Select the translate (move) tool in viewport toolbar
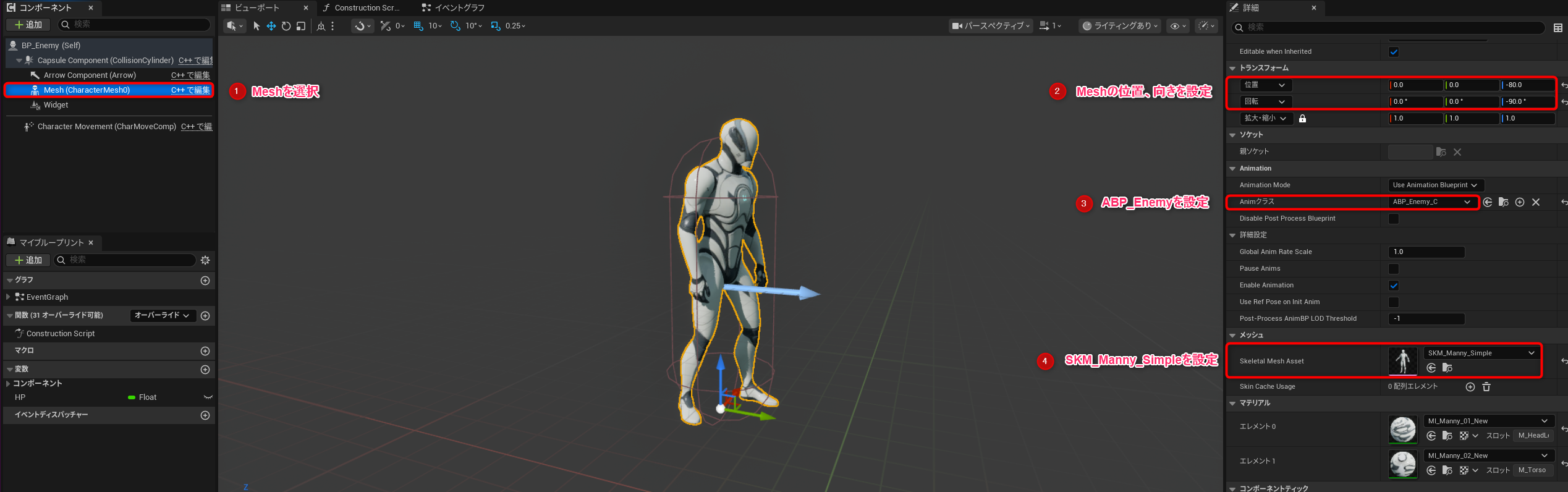Viewport: 1568px width, 492px height. pyautogui.click(x=271, y=26)
